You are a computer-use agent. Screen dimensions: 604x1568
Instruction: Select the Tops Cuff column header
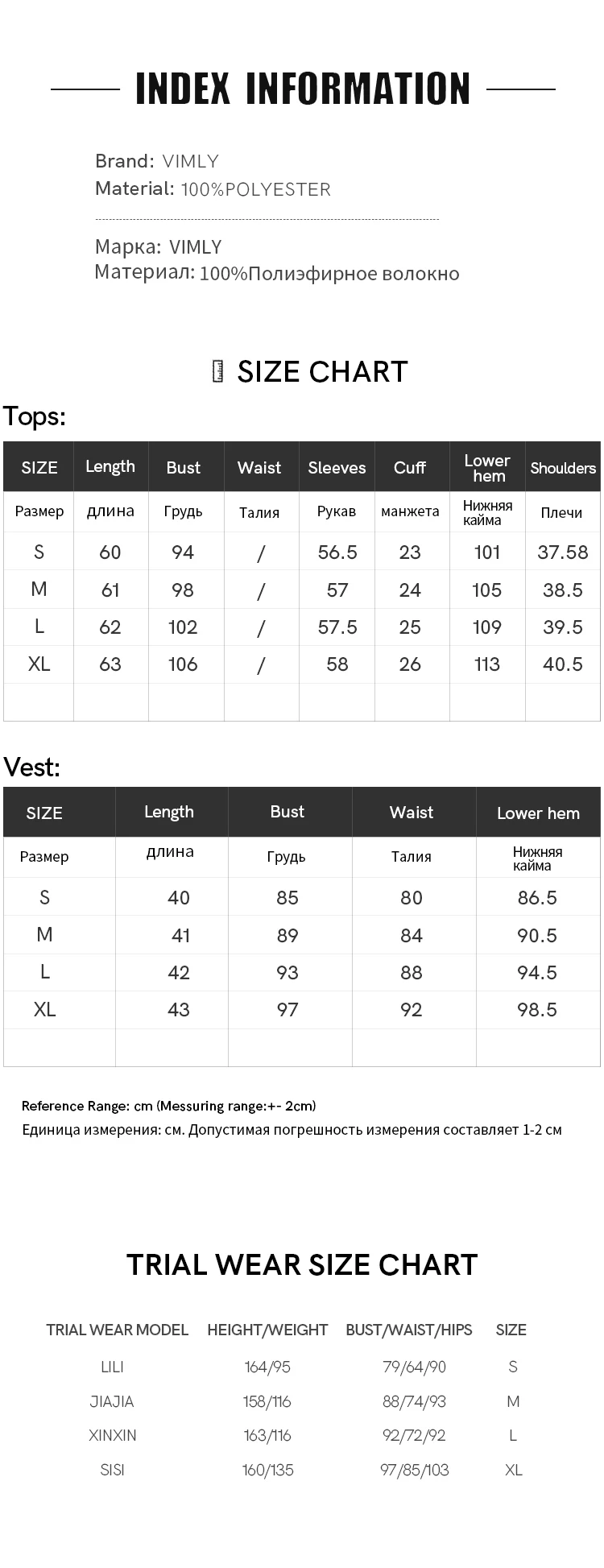[x=410, y=467]
